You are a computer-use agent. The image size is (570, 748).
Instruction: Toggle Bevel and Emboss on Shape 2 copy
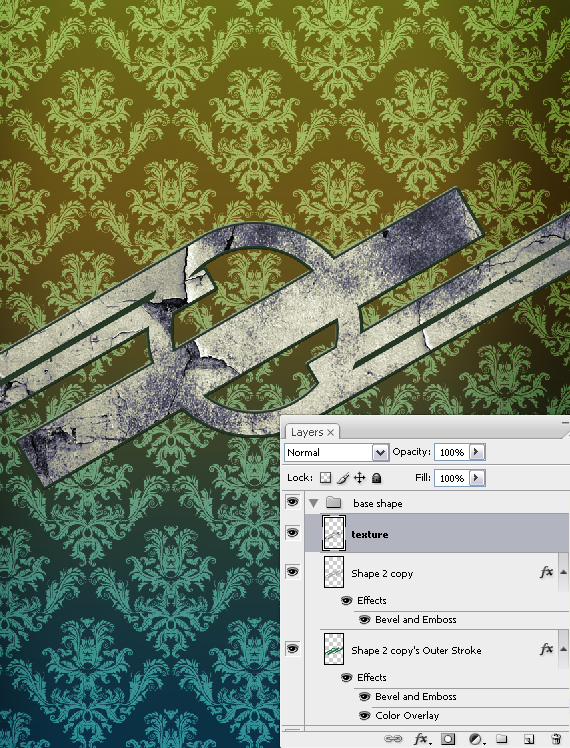coord(364,620)
